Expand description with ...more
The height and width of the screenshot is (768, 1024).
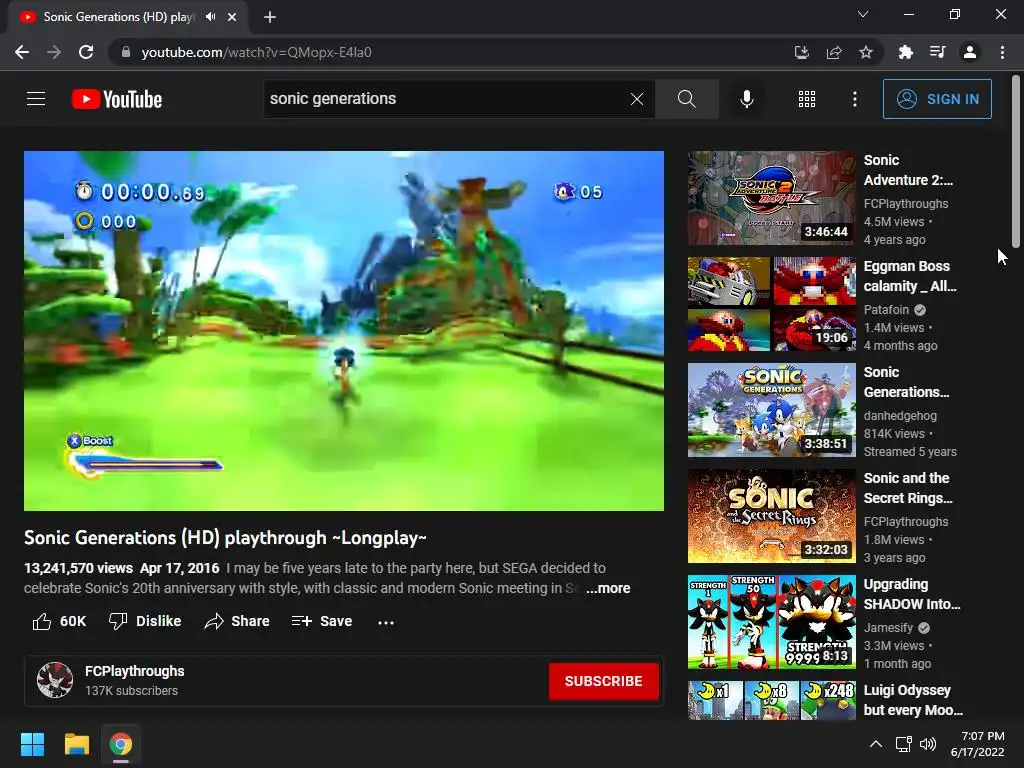coord(607,588)
